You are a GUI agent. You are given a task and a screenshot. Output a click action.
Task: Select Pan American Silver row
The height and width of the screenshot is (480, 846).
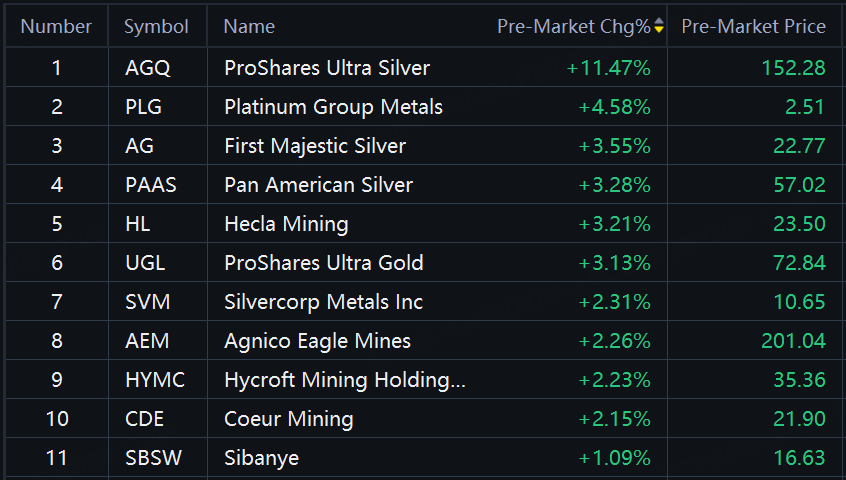pos(318,185)
